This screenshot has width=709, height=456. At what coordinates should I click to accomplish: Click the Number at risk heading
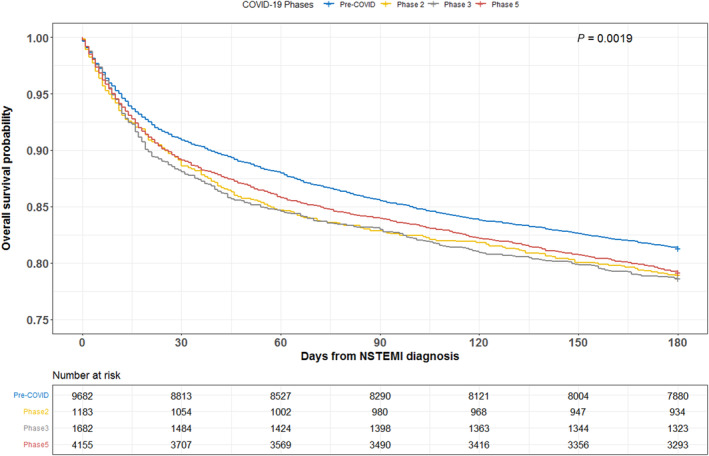[86, 375]
